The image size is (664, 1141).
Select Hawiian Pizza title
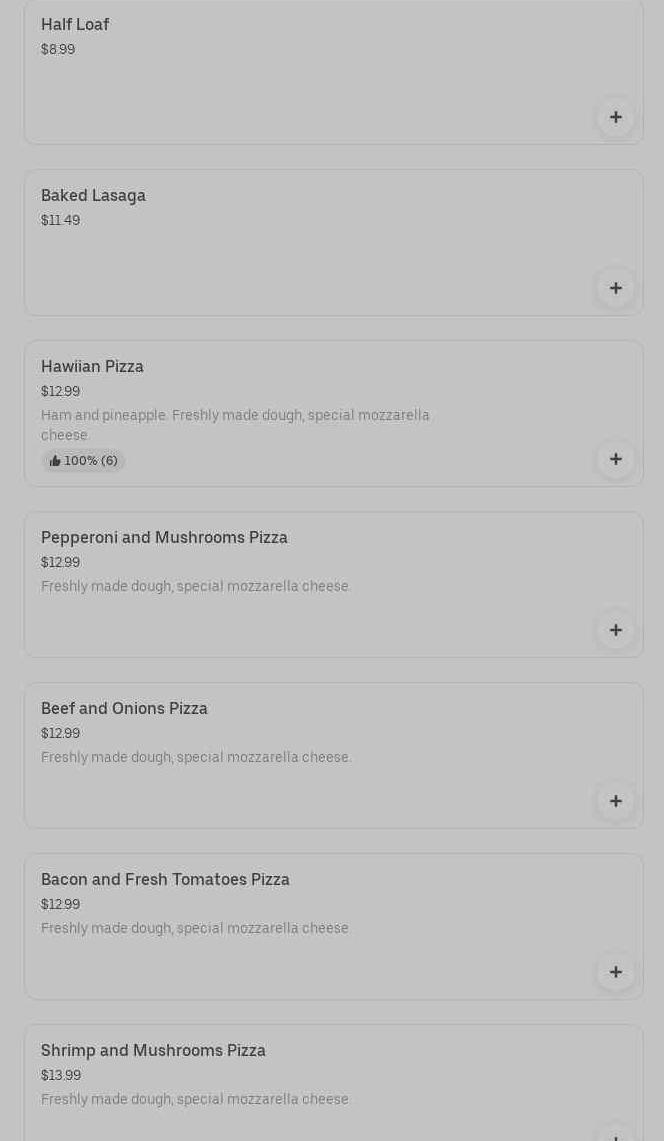(92, 367)
